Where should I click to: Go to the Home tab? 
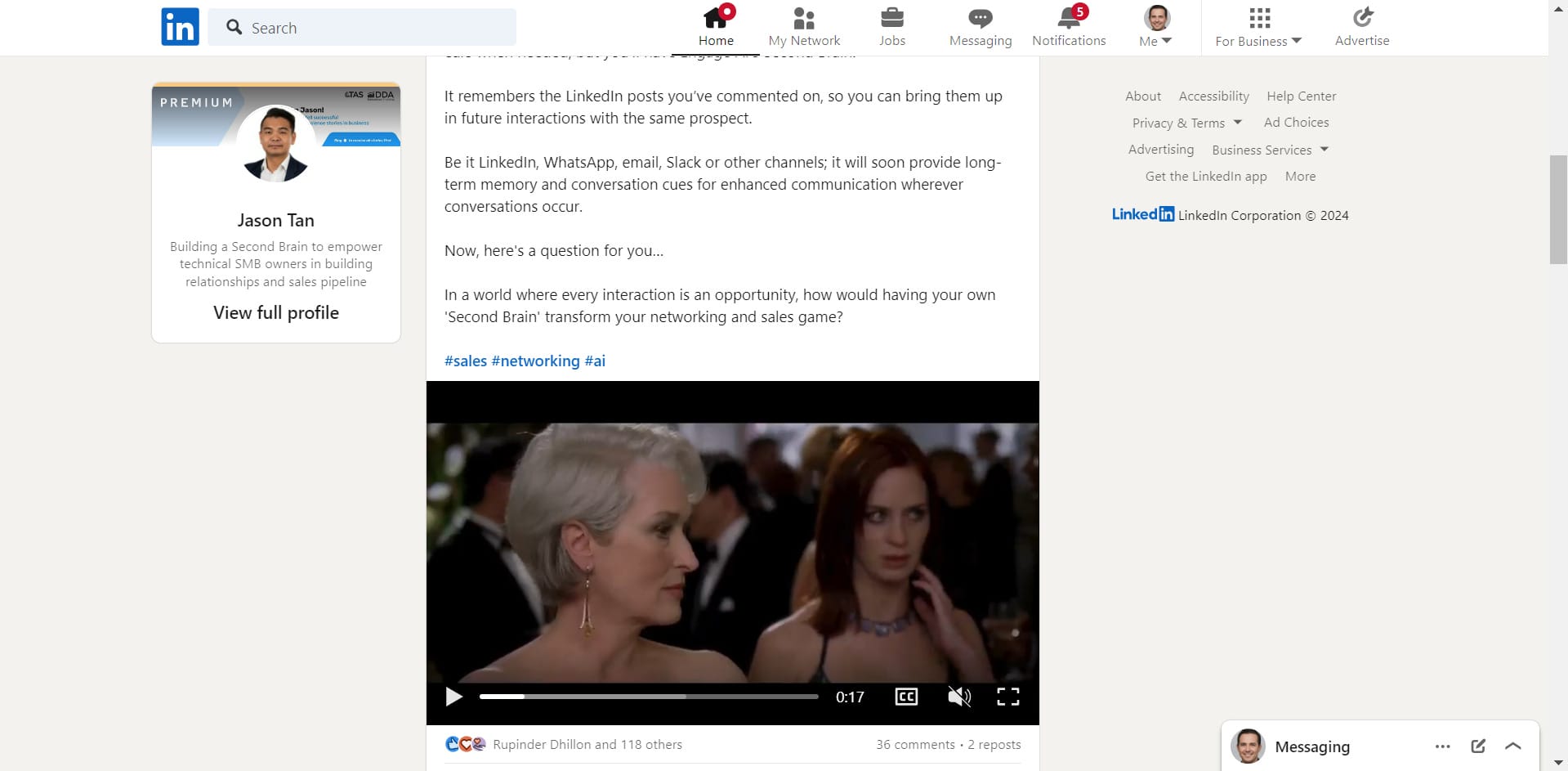click(716, 27)
